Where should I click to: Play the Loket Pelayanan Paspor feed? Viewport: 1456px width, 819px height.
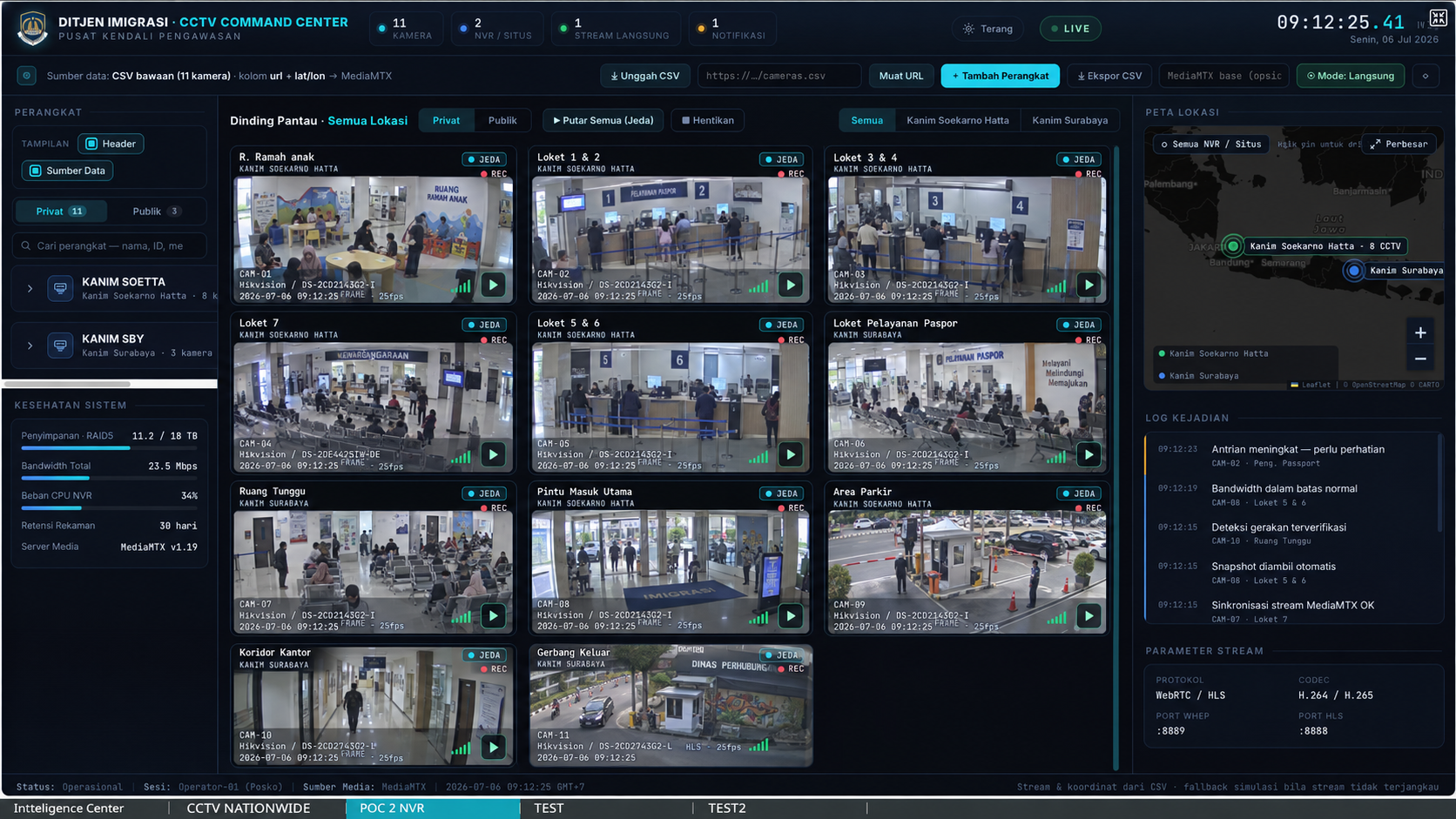[1089, 454]
